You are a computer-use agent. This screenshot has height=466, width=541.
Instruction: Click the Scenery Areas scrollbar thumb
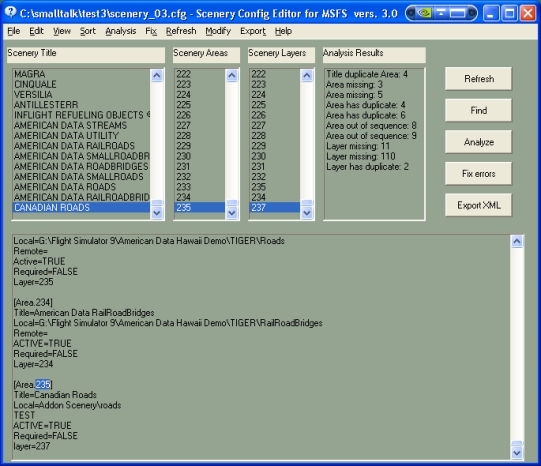[232, 203]
